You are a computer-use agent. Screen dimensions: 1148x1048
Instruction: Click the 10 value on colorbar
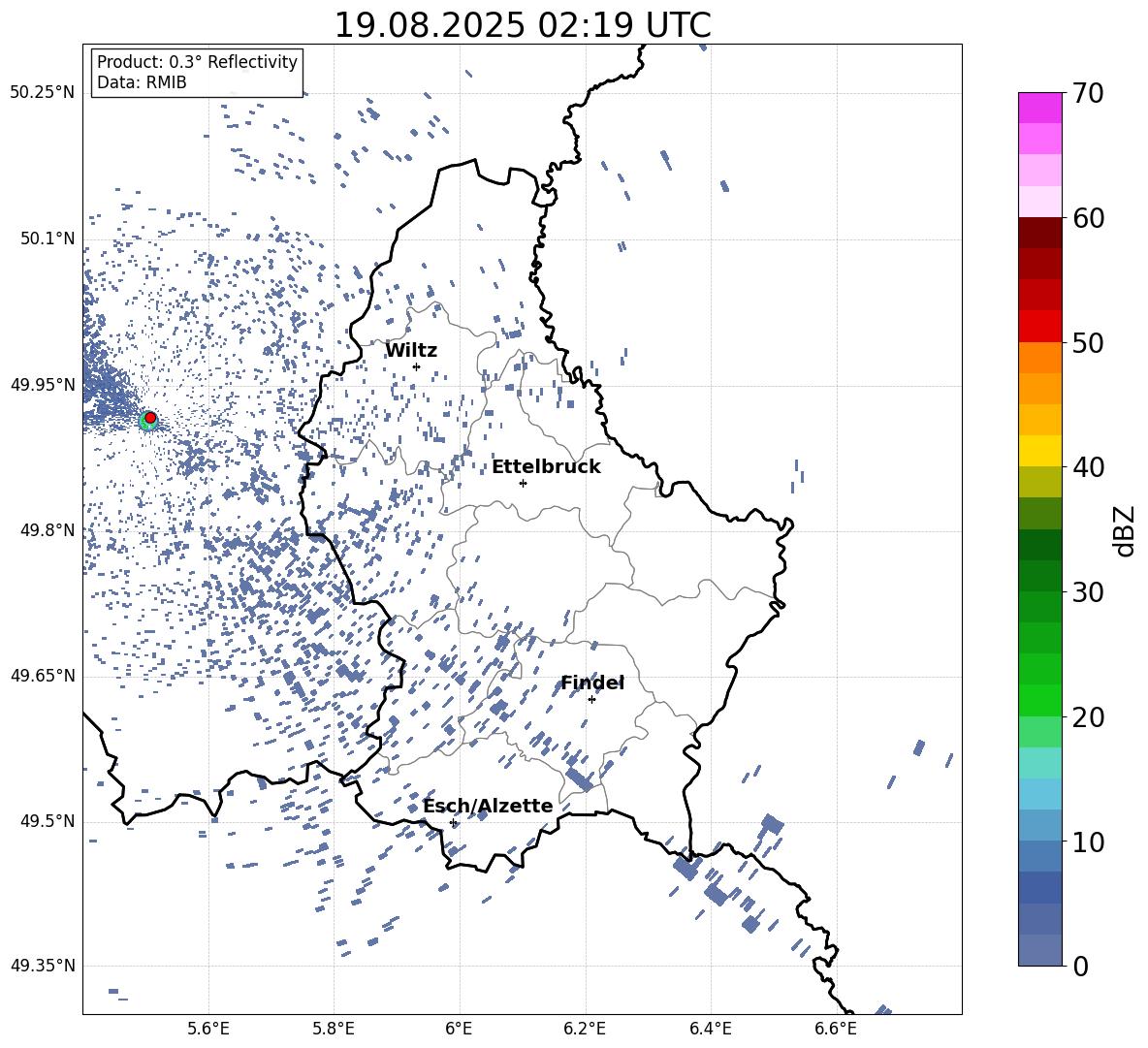[x=1088, y=842]
